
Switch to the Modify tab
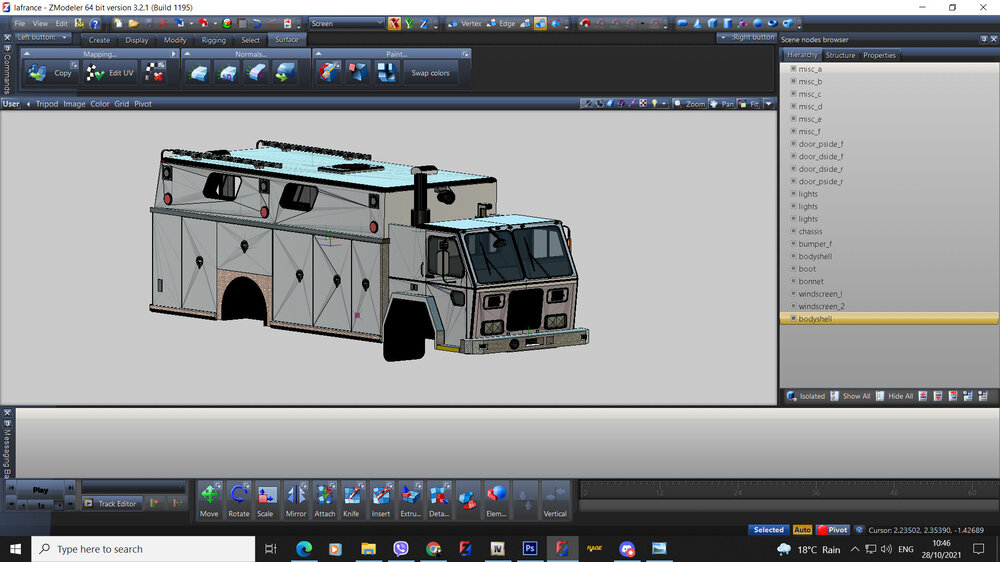tap(175, 40)
